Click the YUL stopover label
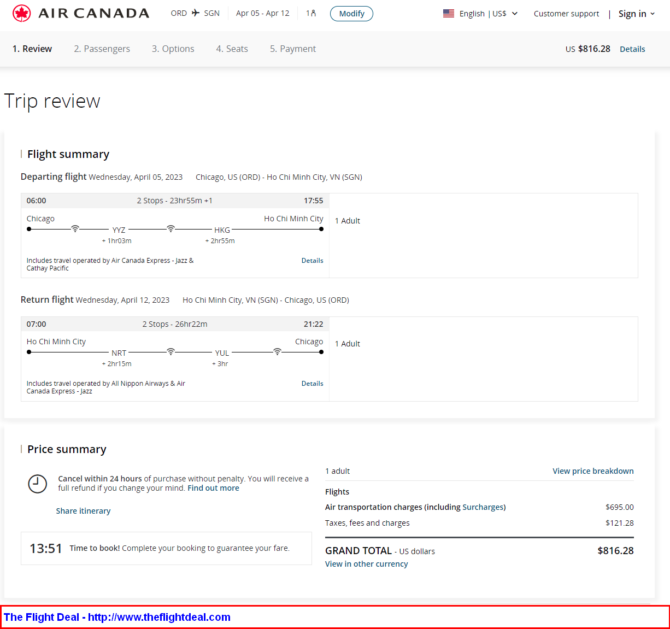The width and height of the screenshot is (670, 629). tap(222, 353)
